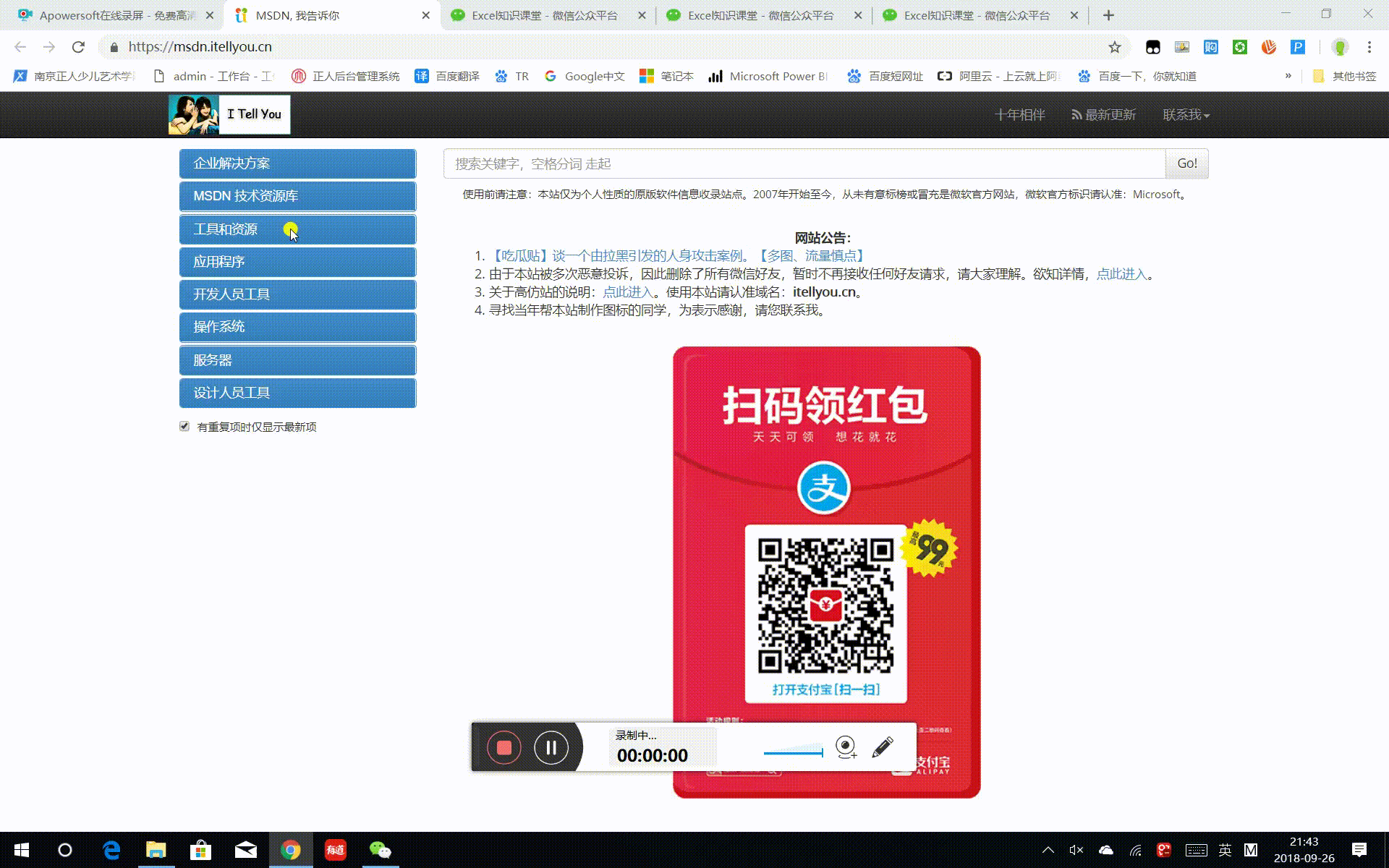Adjust the recorder volume slider

pos(794,752)
